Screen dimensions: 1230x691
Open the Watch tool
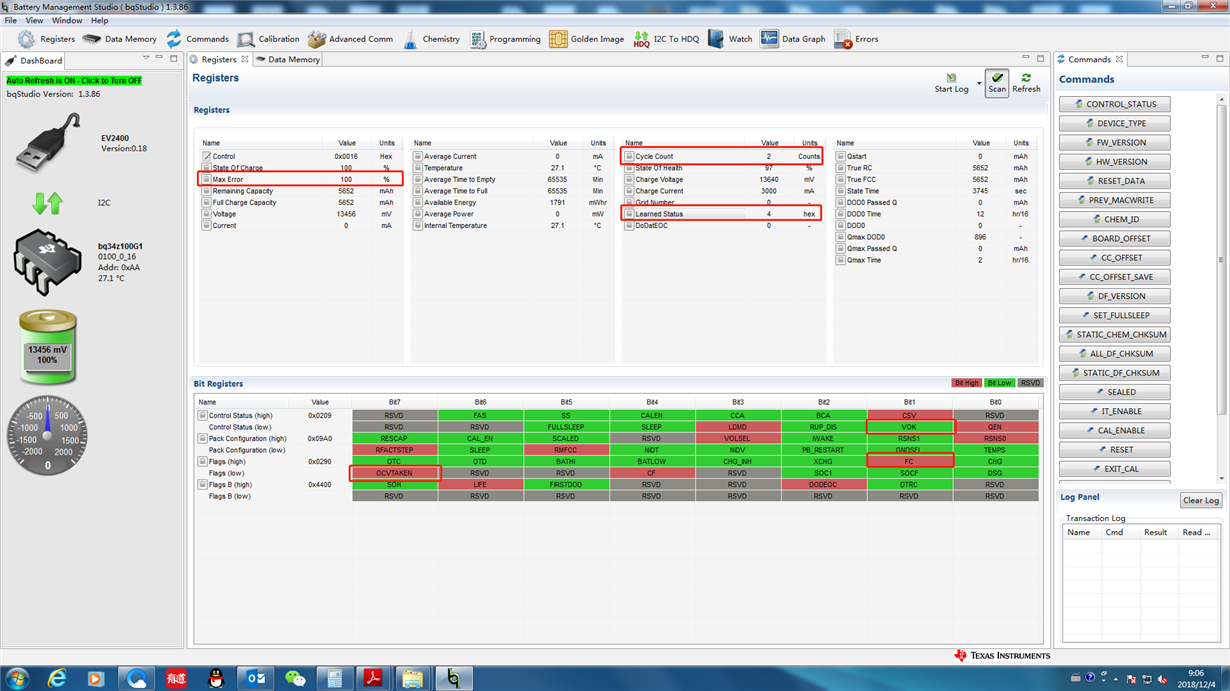(730, 39)
